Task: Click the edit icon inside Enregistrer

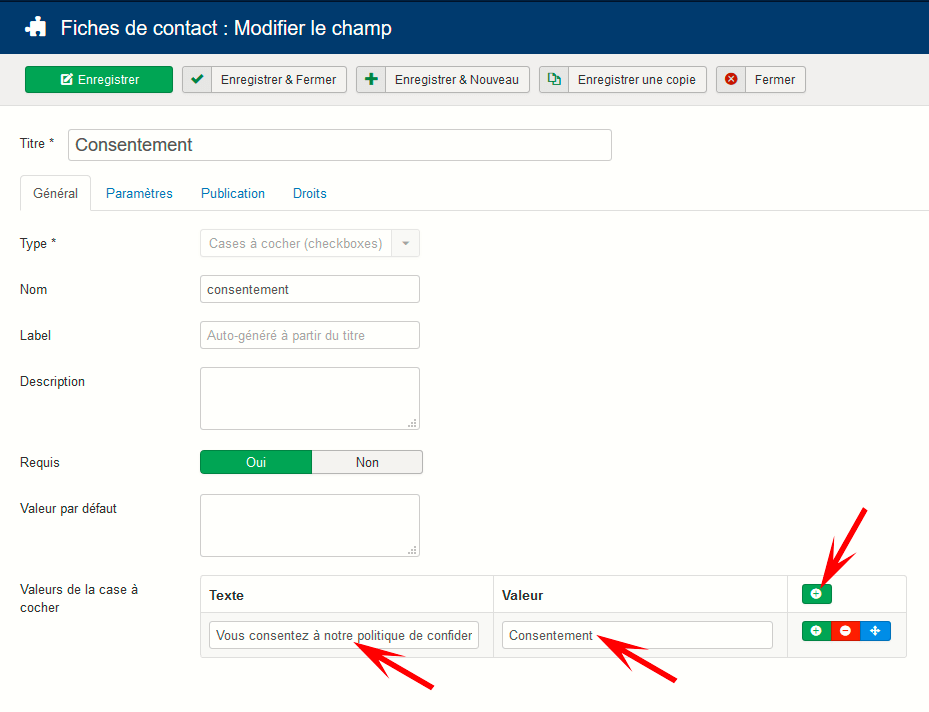Action: click(x=67, y=79)
